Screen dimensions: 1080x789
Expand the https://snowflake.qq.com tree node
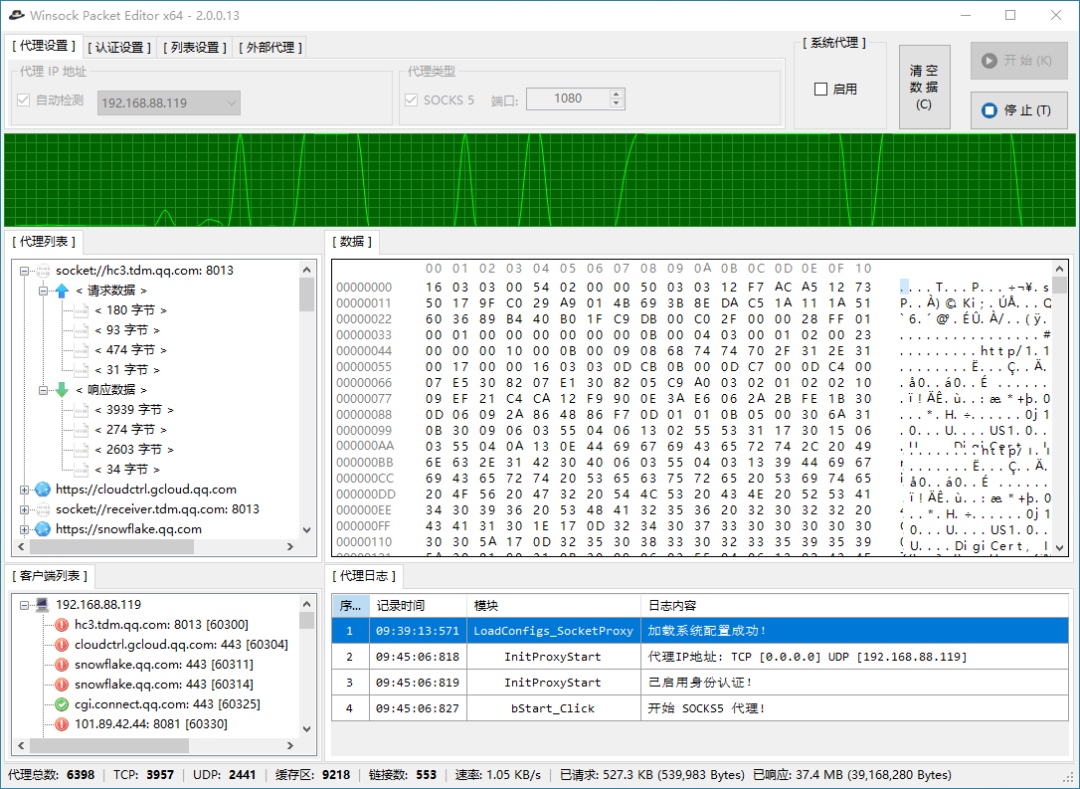coord(27,529)
